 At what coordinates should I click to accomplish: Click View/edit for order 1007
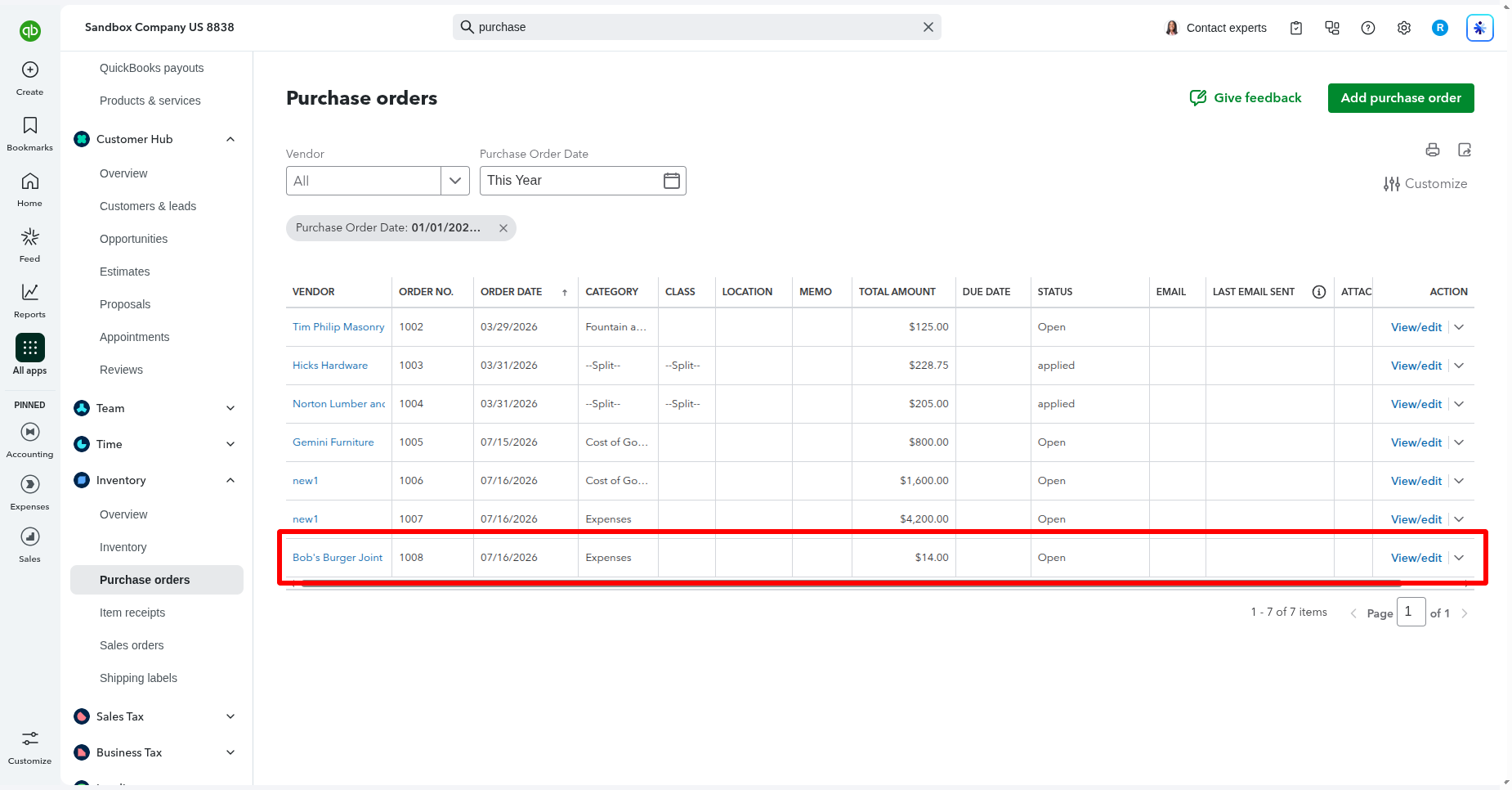(1416, 519)
